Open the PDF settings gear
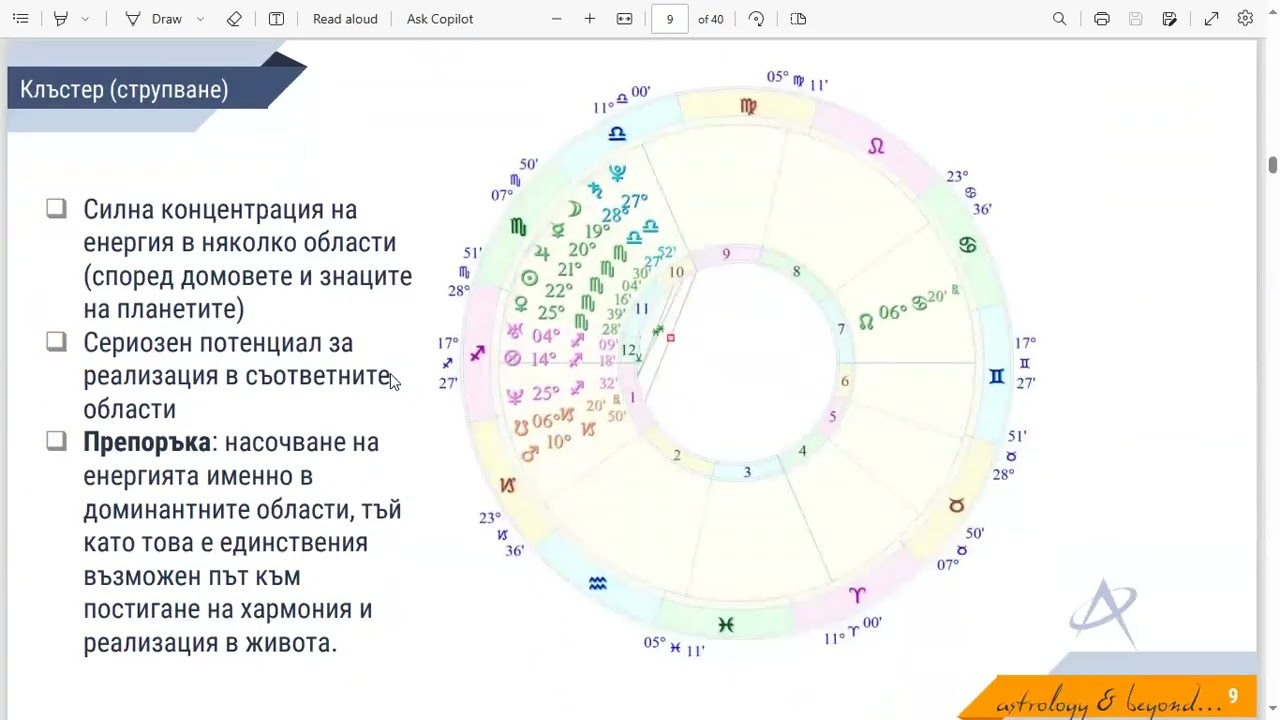The image size is (1280, 720). click(1245, 19)
